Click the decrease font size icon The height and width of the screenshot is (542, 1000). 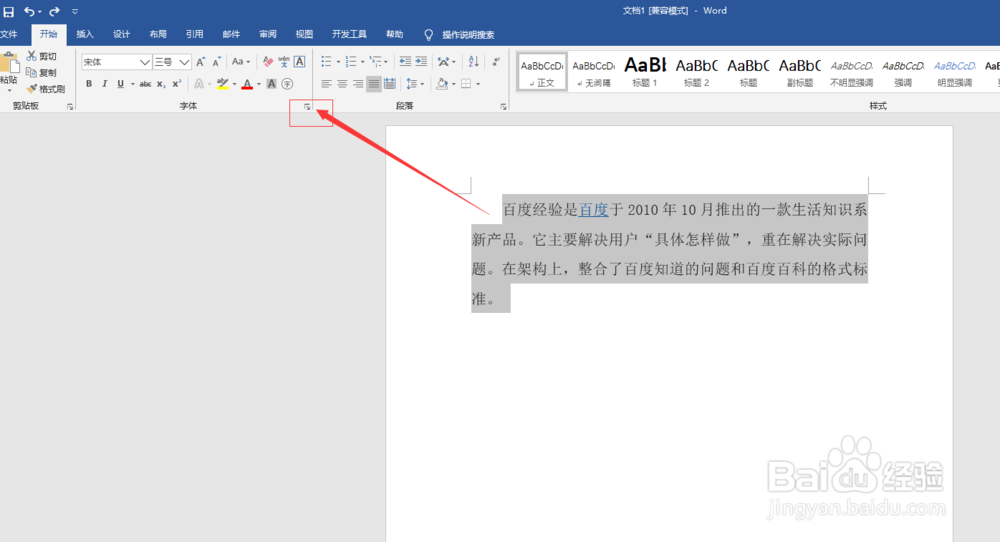(x=217, y=62)
